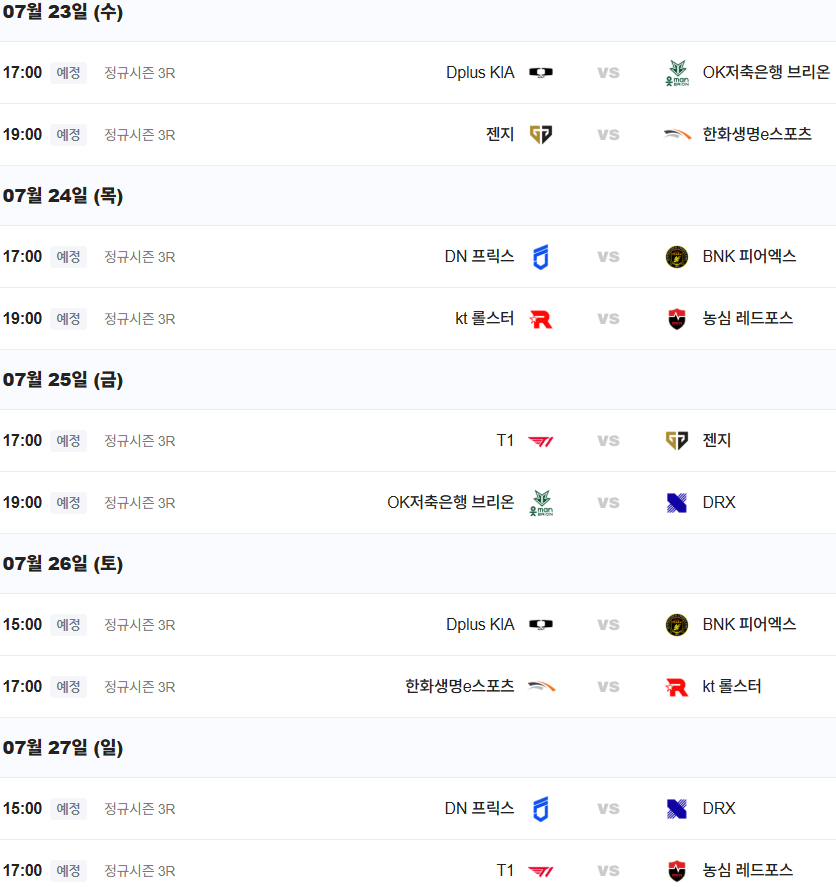Click 한화생명e스포츠 name on July 26
Image resolution: width=836 pixels, height=887 pixels.
tap(459, 687)
